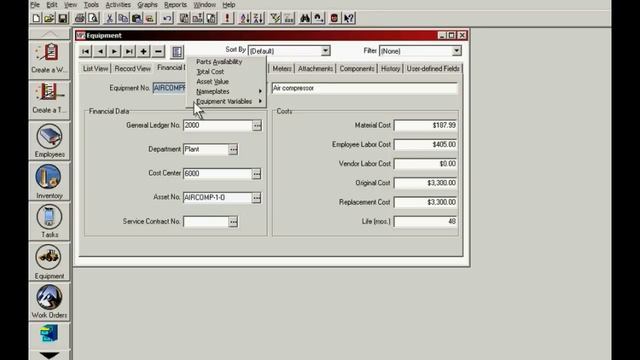Click the Paste toolbar icon
This screenshot has height=360, width=640.
pos(136,18)
